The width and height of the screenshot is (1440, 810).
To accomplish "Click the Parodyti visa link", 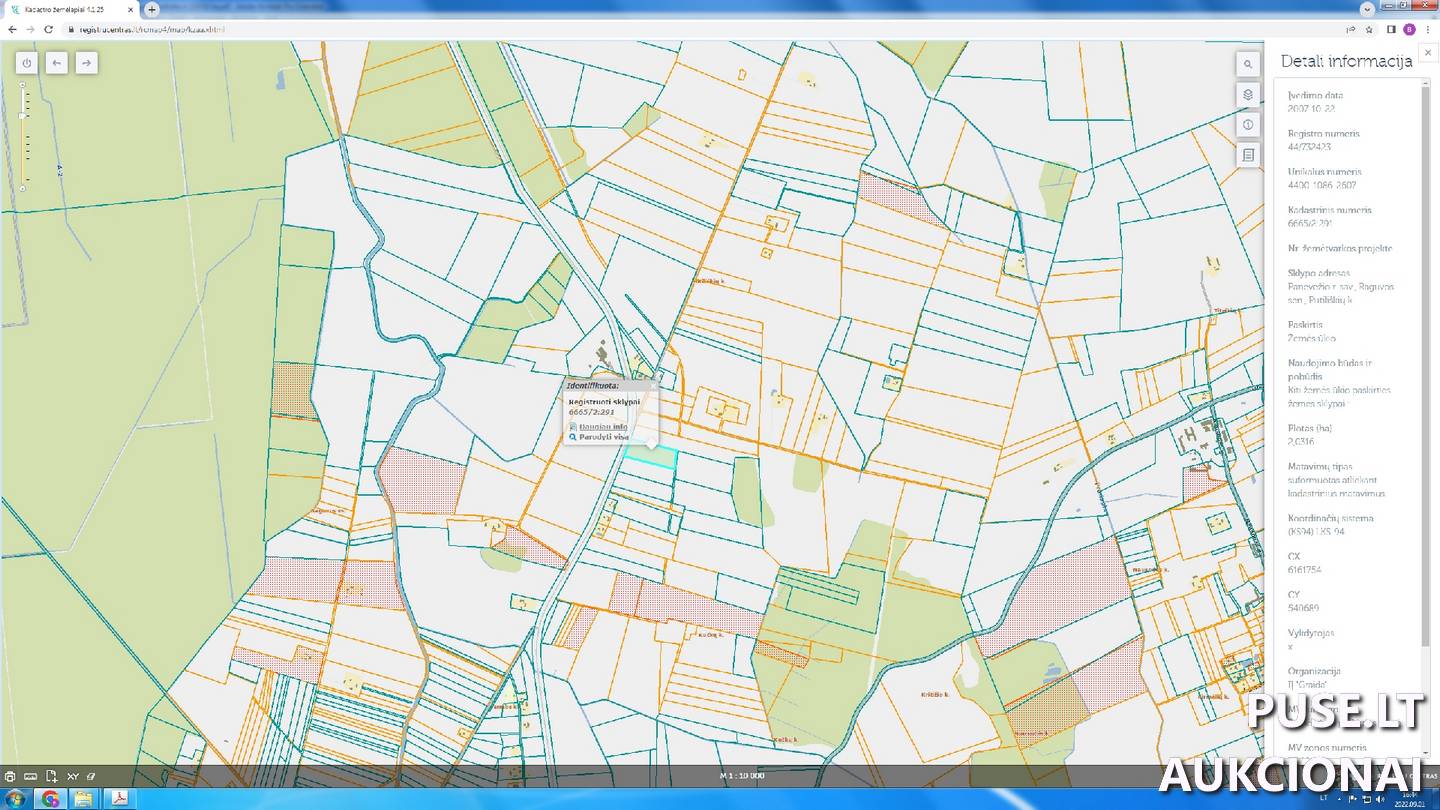I will click(x=604, y=437).
